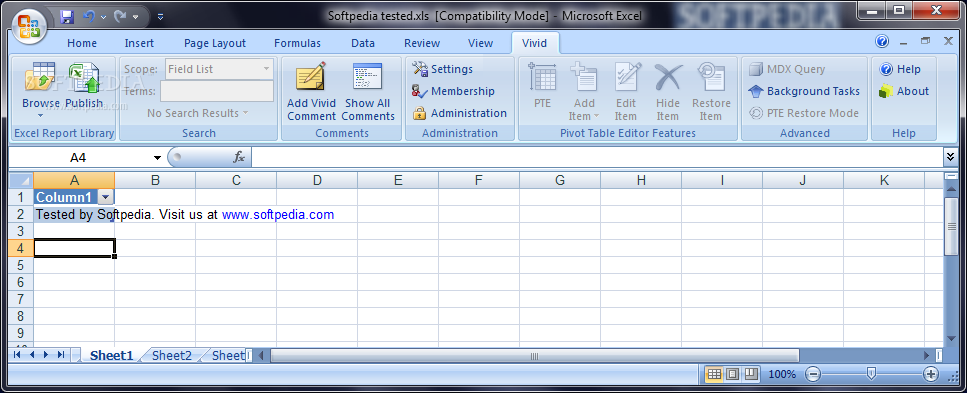Zoom in with the plus button
Image resolution: width=967 pixels, height=393 pixels.
click(930, 374)
